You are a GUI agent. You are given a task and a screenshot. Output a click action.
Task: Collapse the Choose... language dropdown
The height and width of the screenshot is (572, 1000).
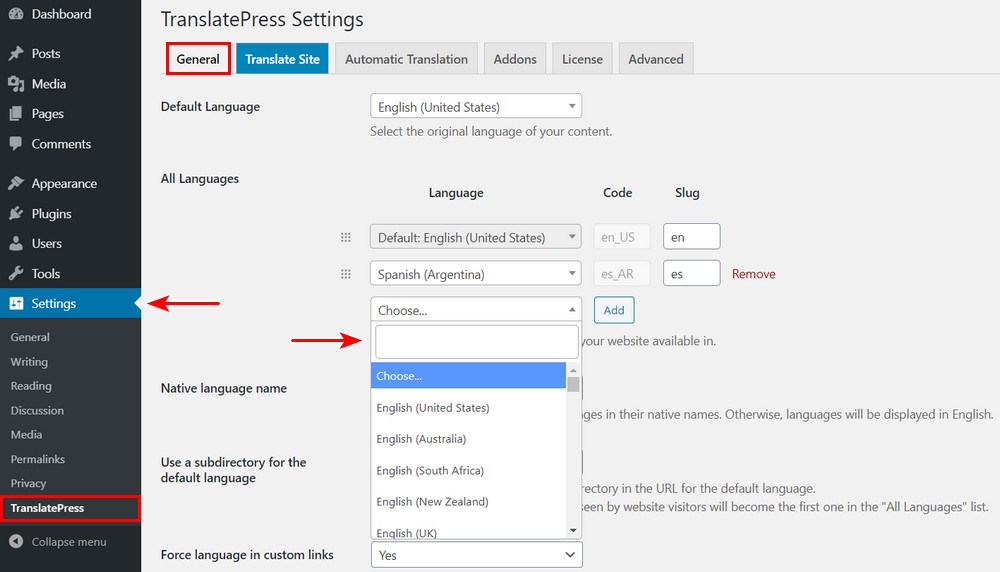click(x=476, y=310)
